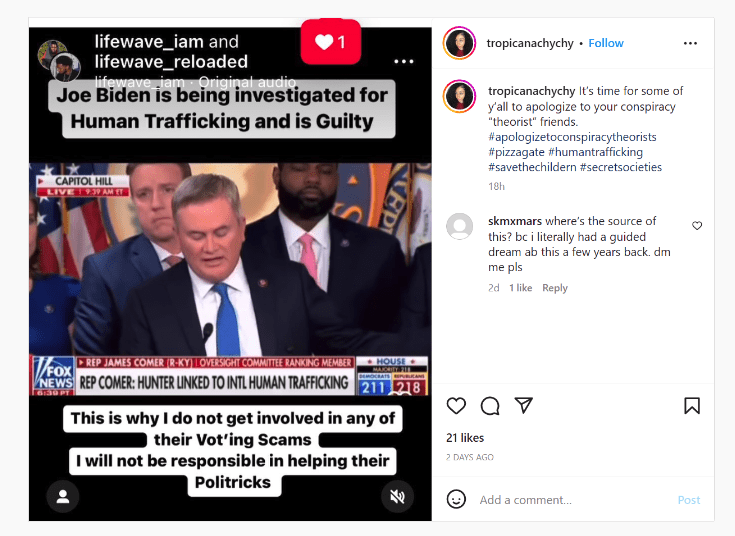The image size is (735, 536).
Task: Open skmxmars profile avatar
Action: [x=459, y=226]
